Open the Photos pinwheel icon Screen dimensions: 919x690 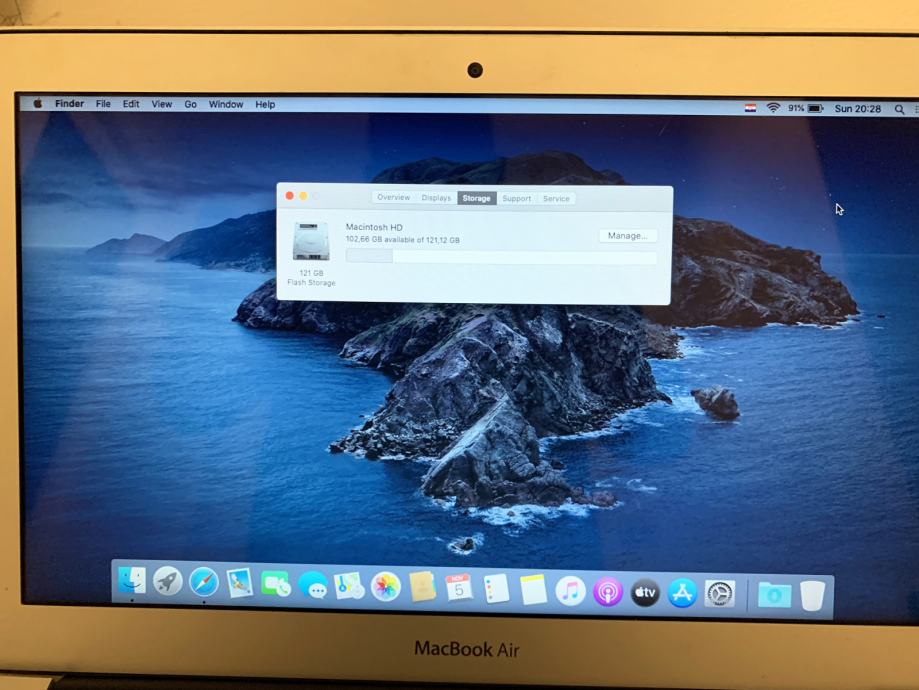(386, 587)
